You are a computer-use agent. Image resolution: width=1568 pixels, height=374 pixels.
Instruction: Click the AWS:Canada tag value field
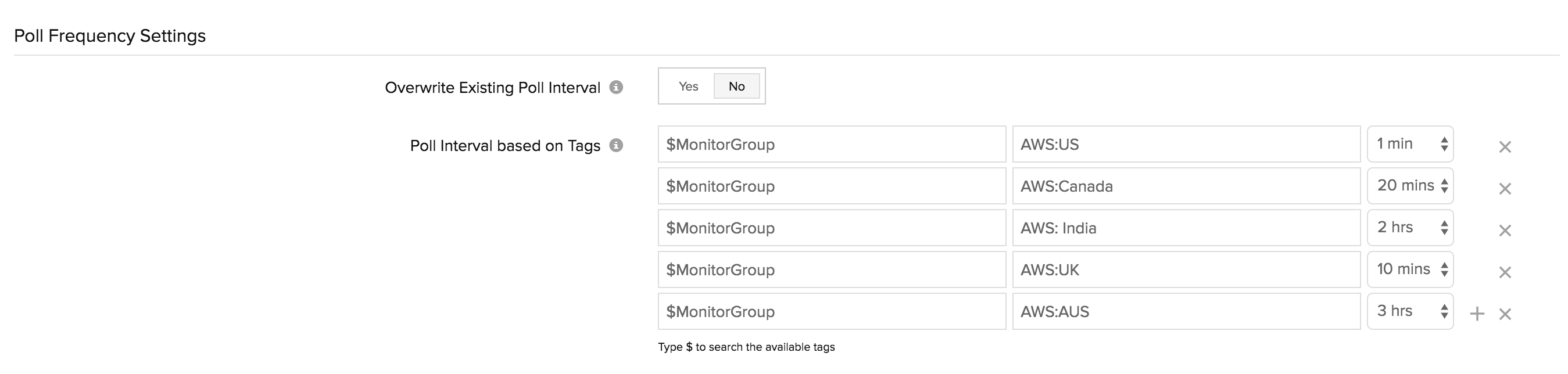click(1187, 185)
